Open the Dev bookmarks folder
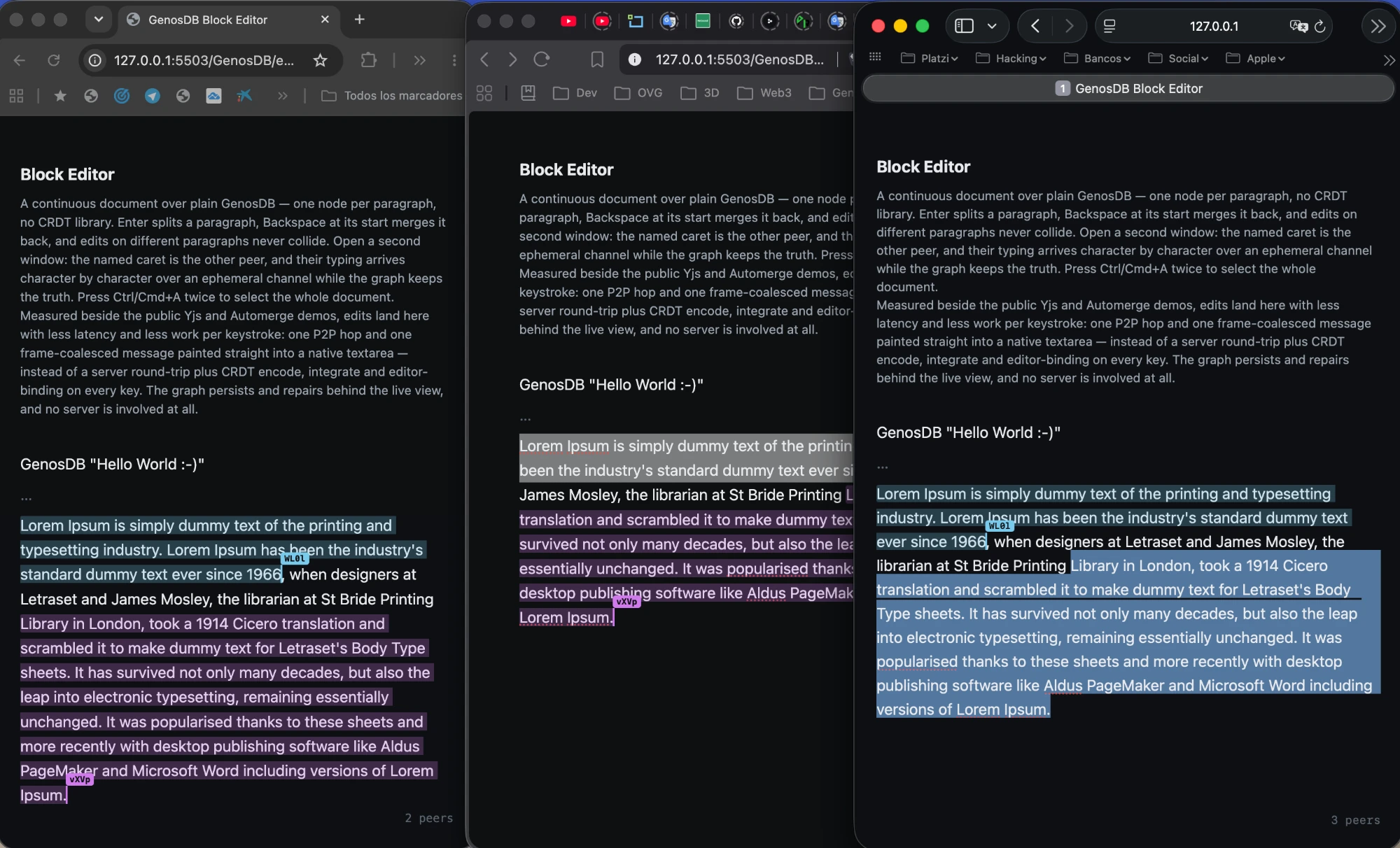1400x848 pixels. pos(575,93)
